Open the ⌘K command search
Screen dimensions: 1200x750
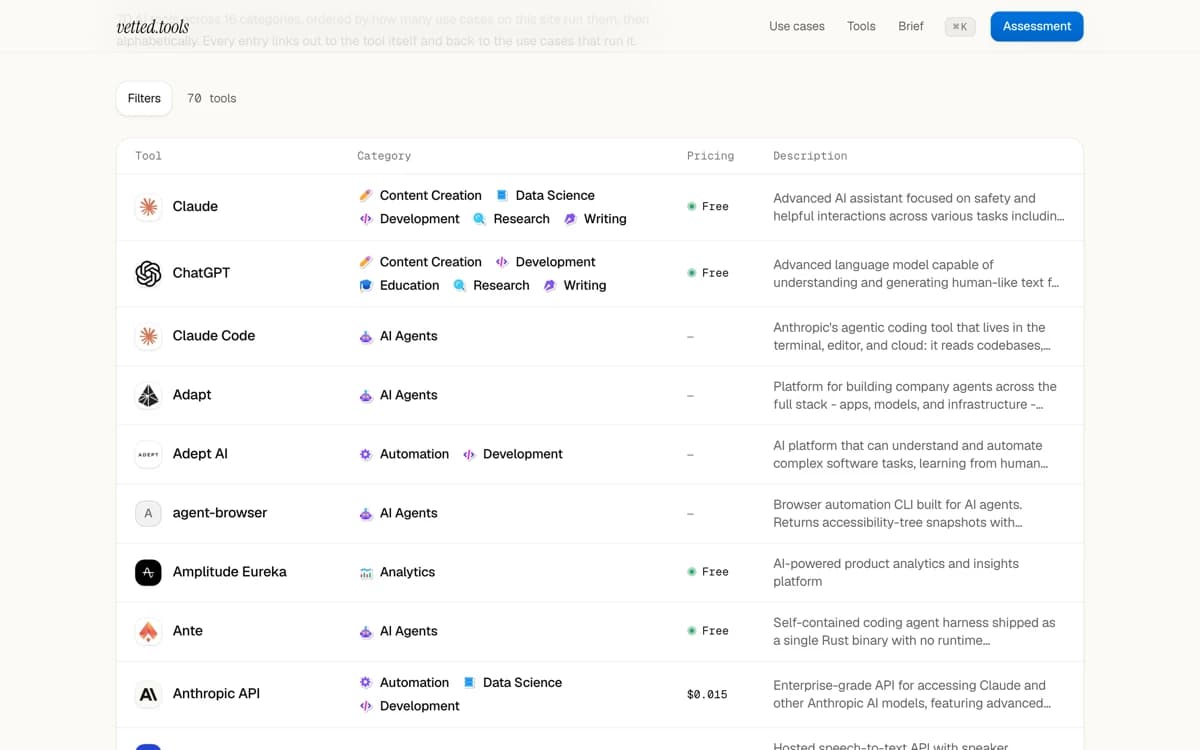tap(960, 27)
